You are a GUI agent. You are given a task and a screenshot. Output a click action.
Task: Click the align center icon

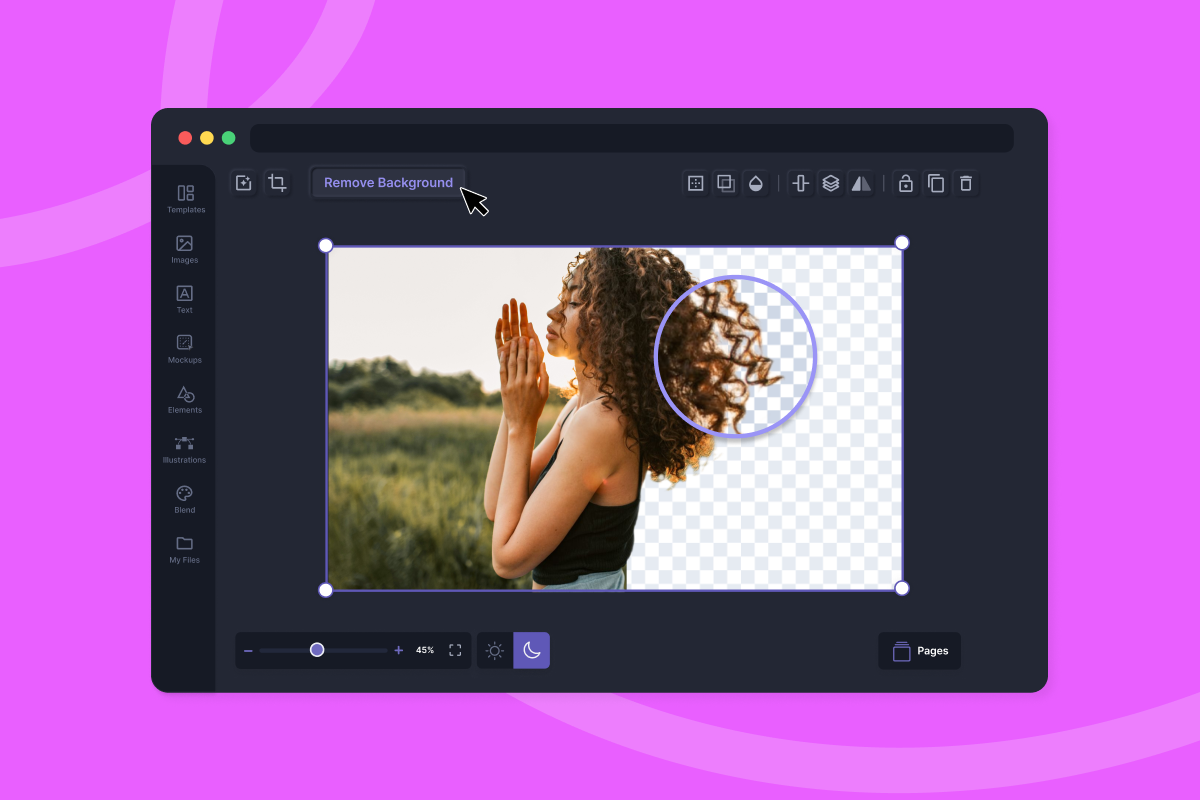[800, 183]
